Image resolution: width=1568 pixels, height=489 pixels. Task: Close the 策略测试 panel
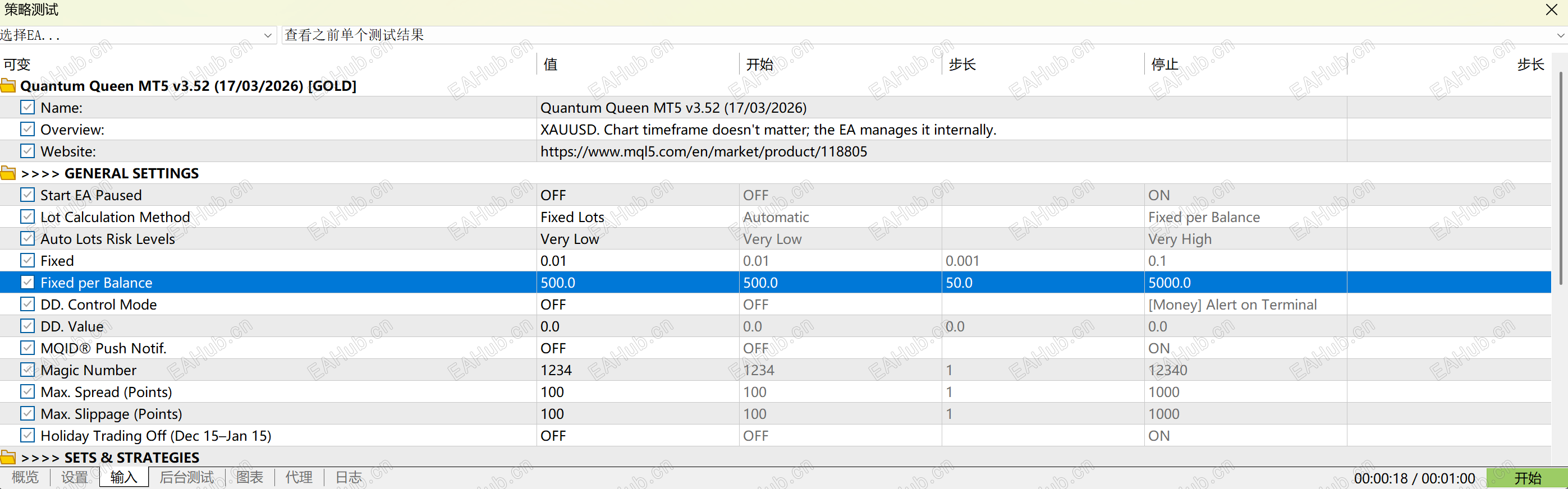(1552, 10)
